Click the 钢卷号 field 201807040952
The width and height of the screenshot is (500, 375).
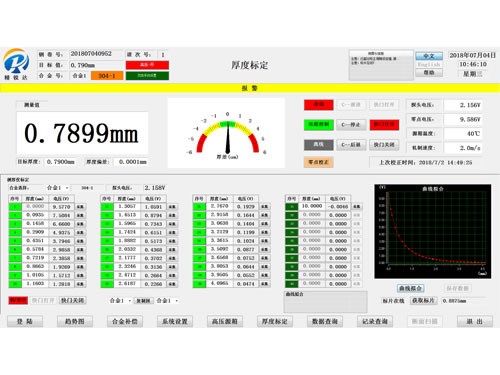click(x=96, y=54)
